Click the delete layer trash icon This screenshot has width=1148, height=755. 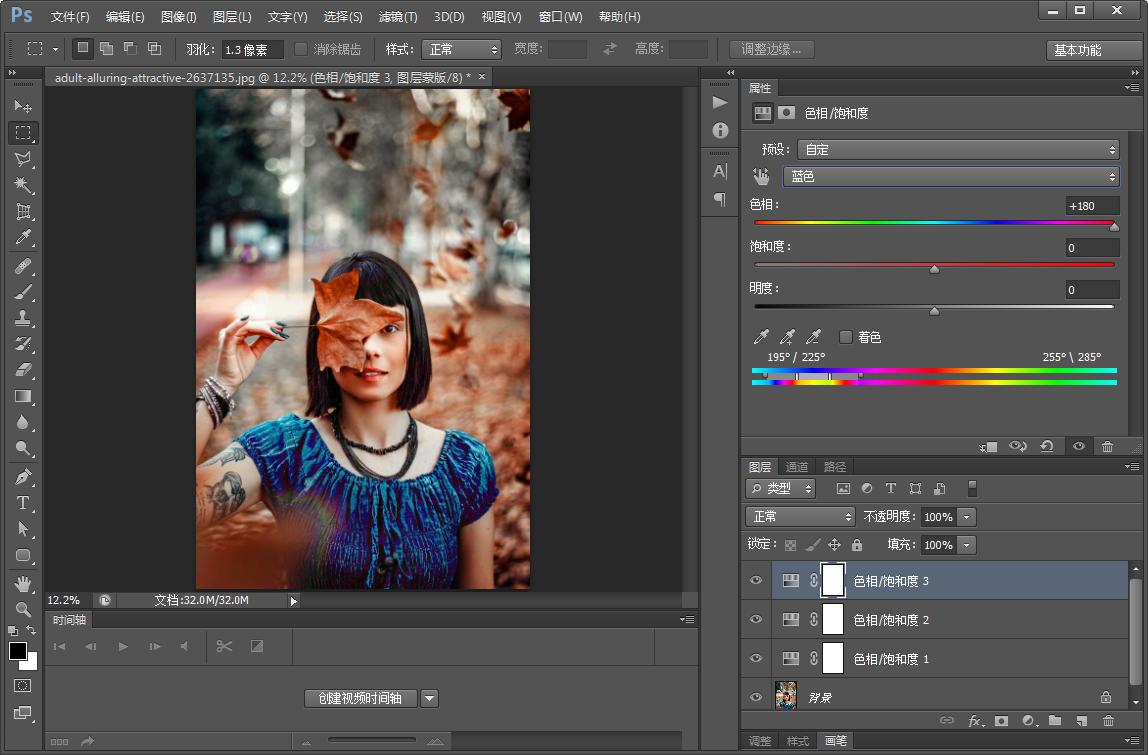[1107, 721]
